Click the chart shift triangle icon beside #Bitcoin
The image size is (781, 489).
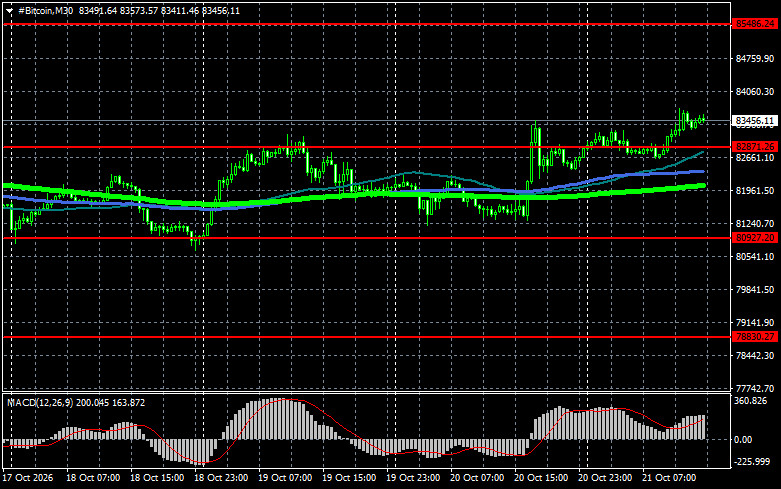pos(9,11)
